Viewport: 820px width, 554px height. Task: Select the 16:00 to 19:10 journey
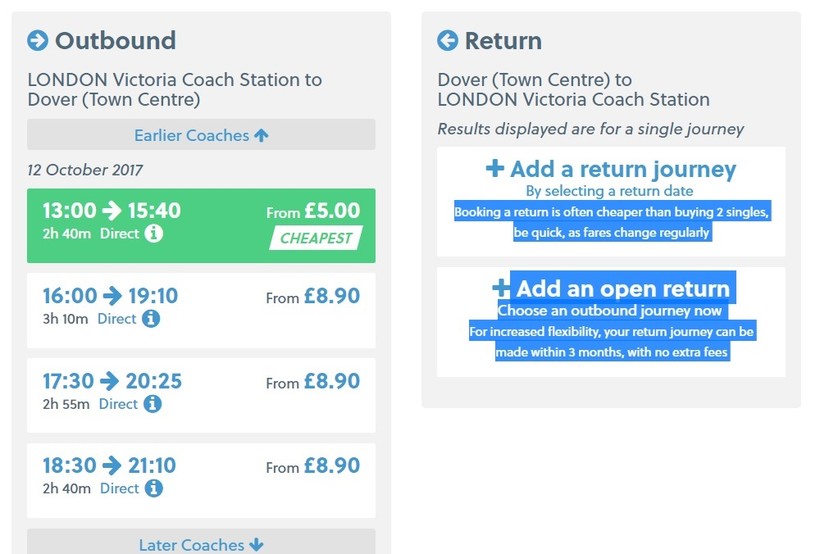[x=200, y=310]
